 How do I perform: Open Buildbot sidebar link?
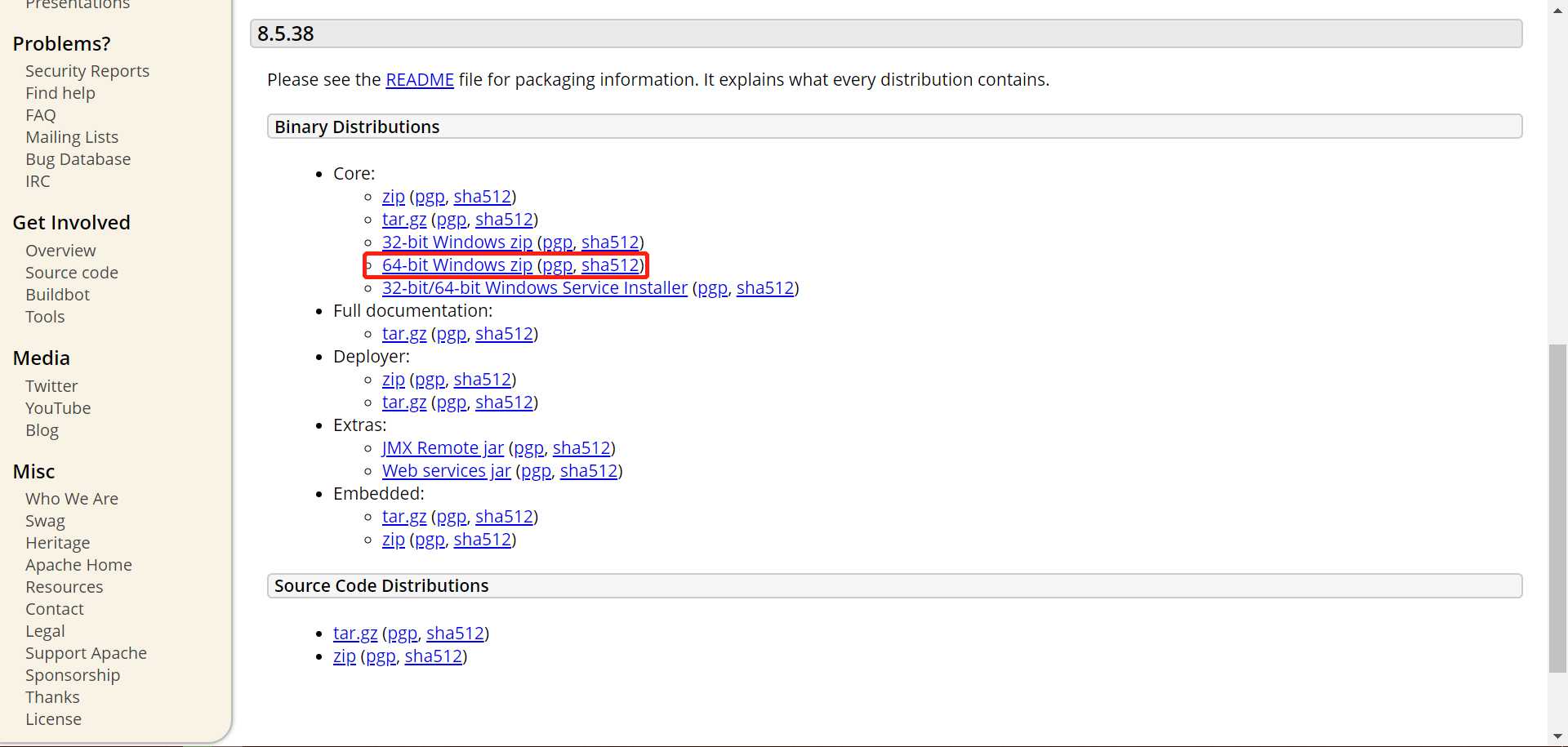pyautogui.click(x=58, y=295)
